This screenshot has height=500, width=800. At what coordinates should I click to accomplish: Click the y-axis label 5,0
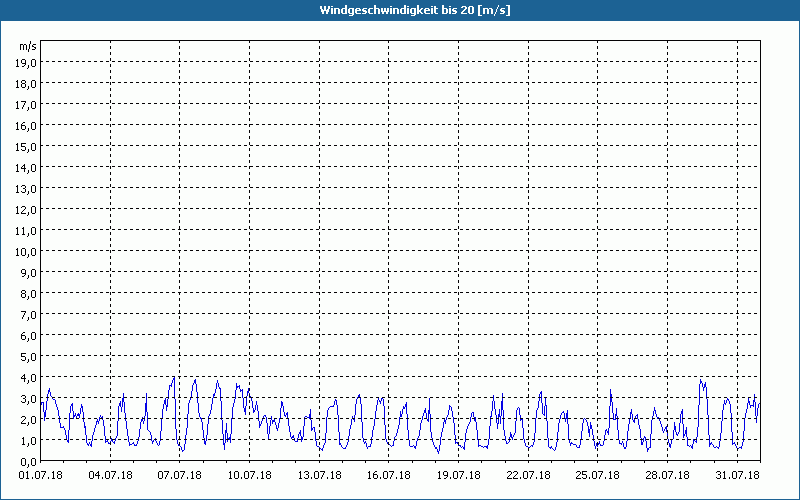29,357
